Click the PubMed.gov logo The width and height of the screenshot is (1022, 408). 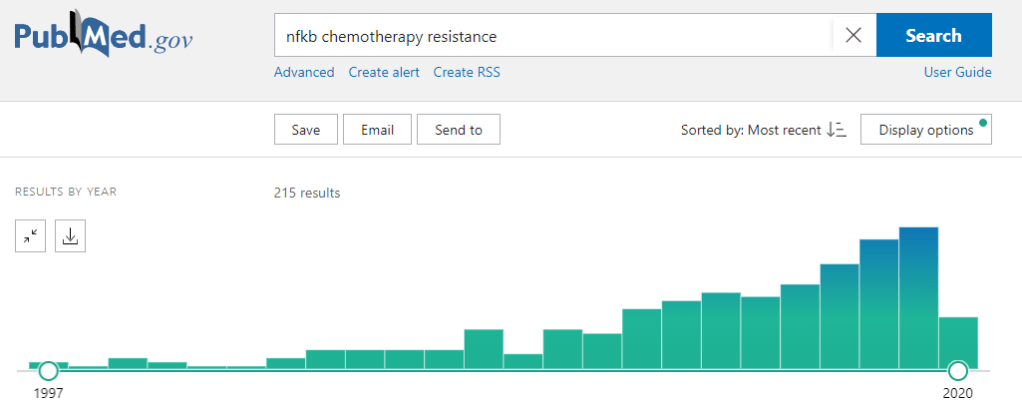pos(103,37)
